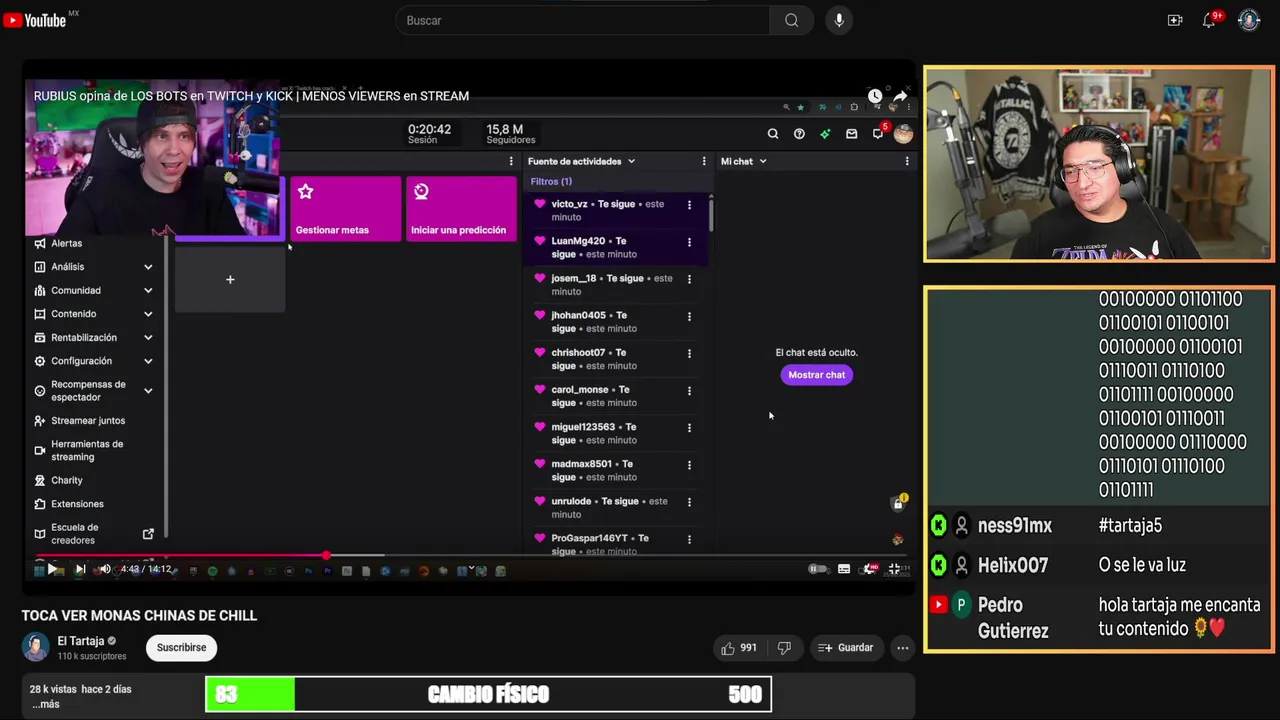This screenshot has height=720, width=1280.
Task: Open Twitch whispers icon with badge
Action: 878,133
